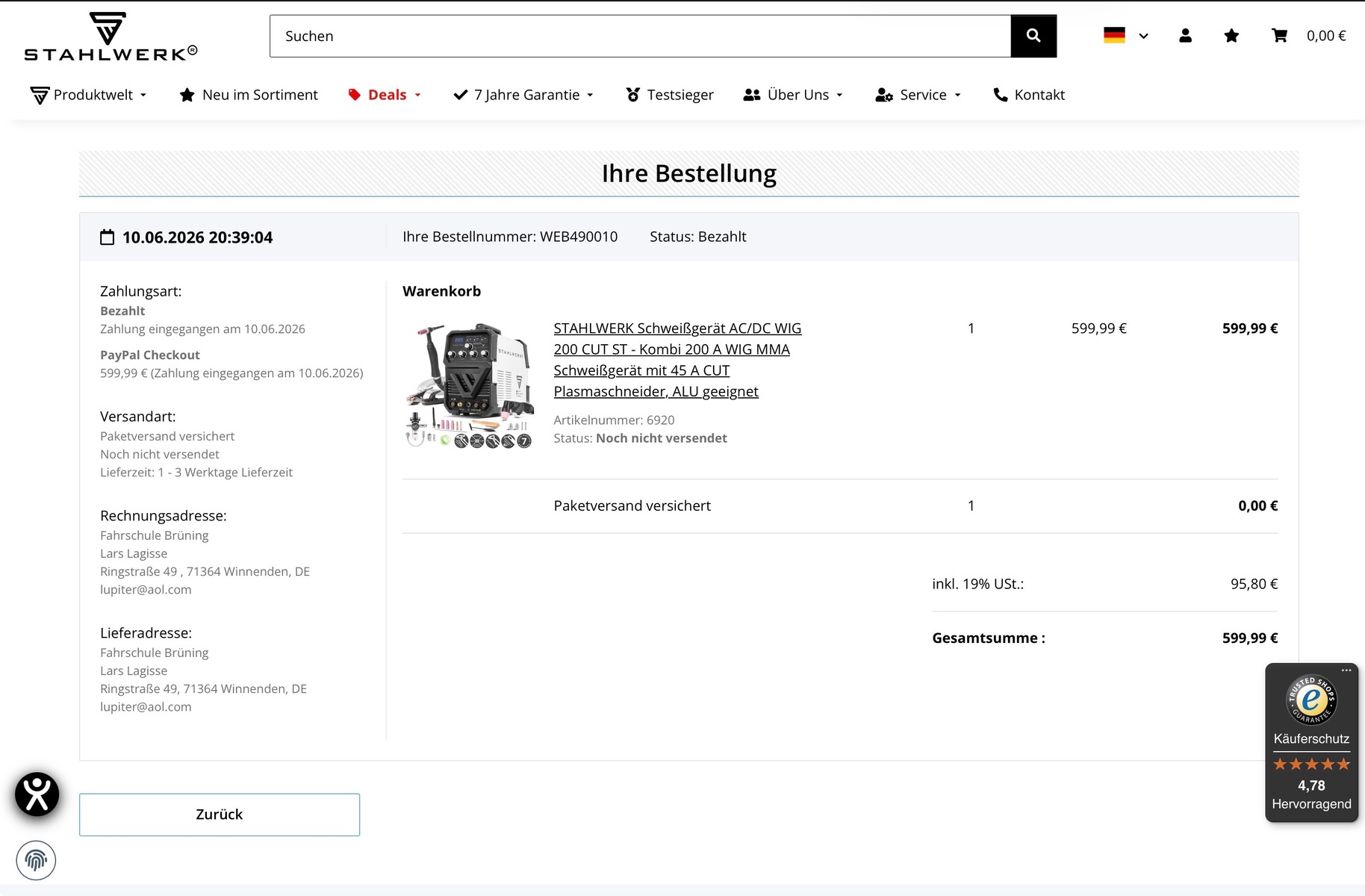Focus the Suchen search field
The height and width of the screenshot is (896, 1365).
coord(640,36)
